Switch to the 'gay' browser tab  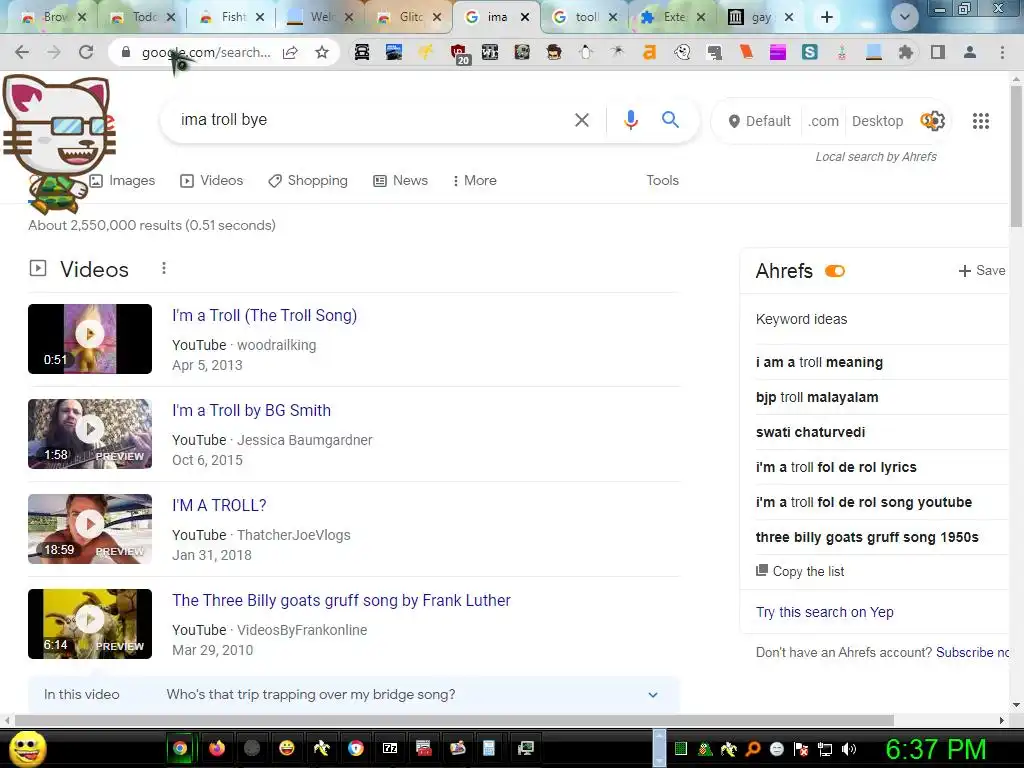[x=761, y=17]
